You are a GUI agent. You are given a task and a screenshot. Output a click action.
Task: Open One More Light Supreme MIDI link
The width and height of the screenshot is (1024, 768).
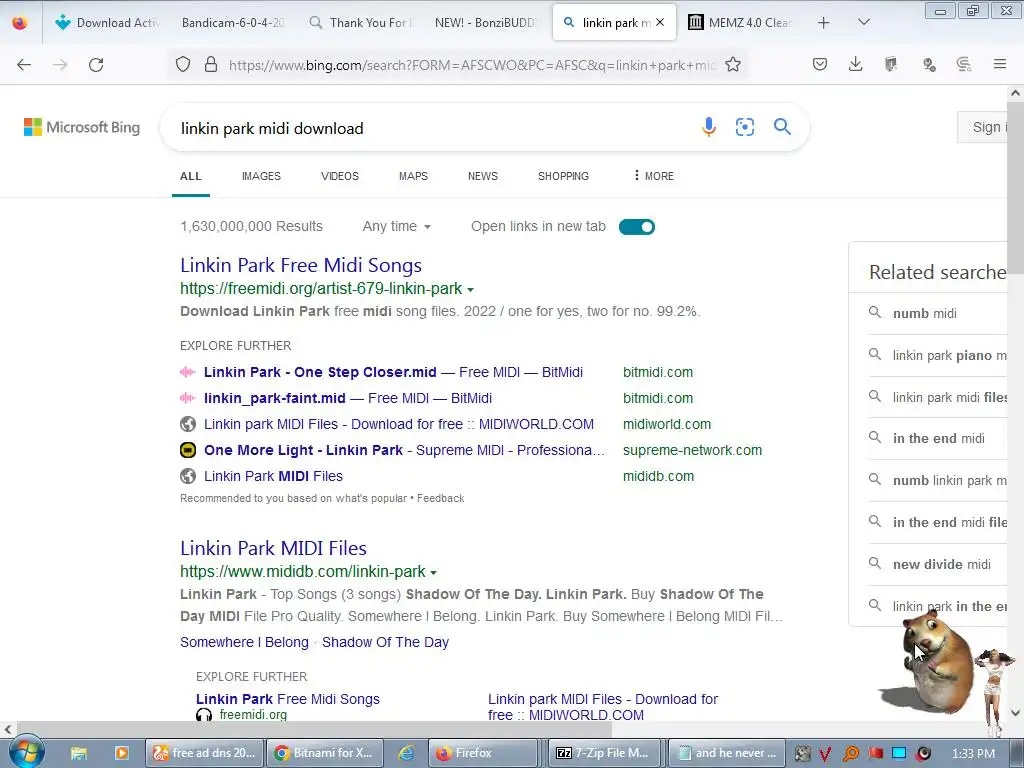click(x=404, y=451)
